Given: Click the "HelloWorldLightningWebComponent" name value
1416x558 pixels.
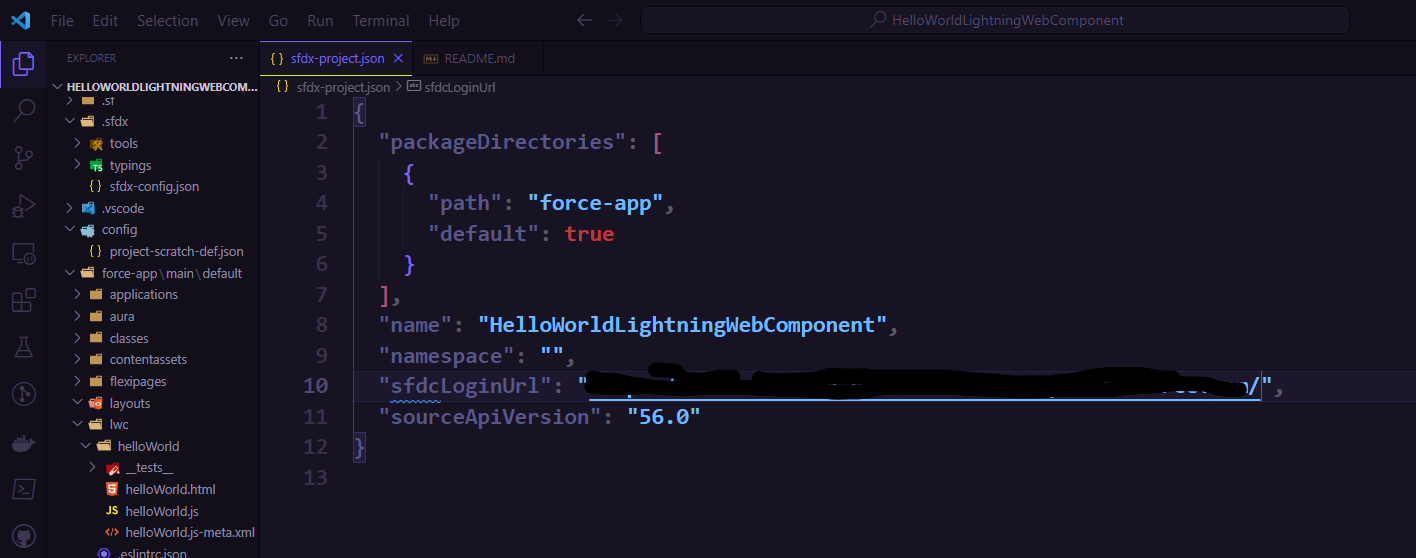Looking at the screenshot, I should (682, 325).
